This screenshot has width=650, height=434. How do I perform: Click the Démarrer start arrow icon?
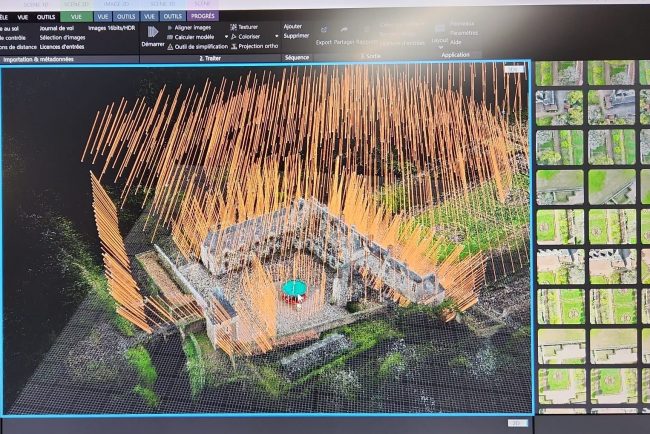(153, 32)
